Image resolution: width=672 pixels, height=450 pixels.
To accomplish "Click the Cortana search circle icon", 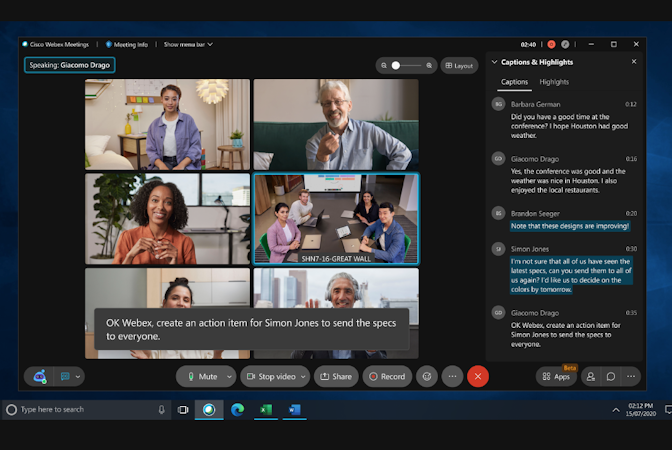I will point(12,410).
